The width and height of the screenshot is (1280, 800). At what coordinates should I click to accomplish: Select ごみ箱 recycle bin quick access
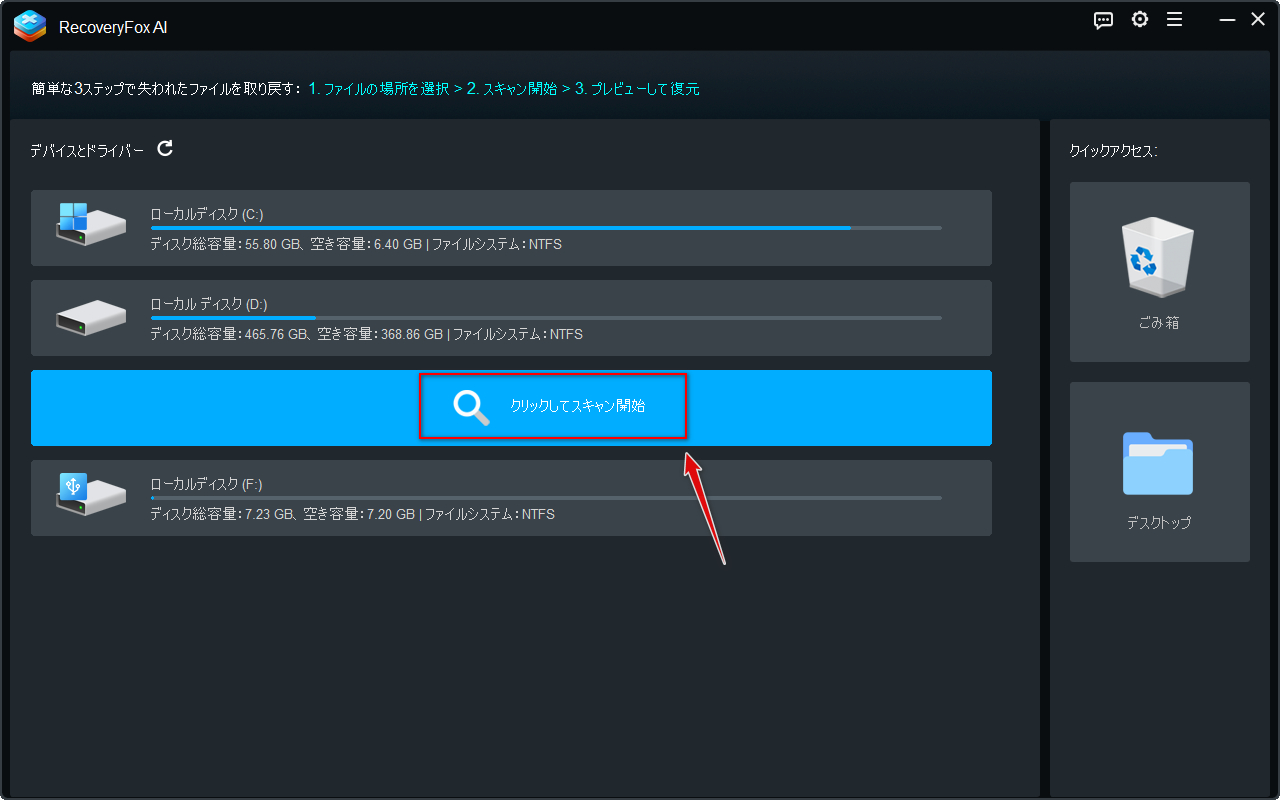pyautogui.click(x=1159, y=272)
